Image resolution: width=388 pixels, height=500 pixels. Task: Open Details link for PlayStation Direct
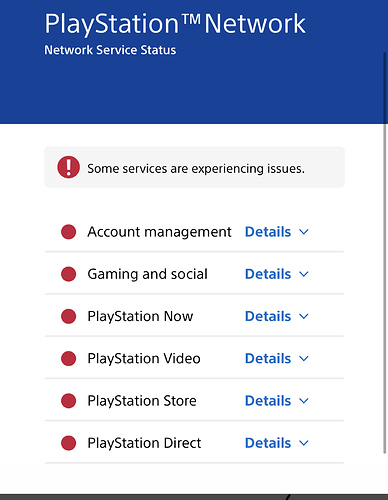[x=268, y=443]
